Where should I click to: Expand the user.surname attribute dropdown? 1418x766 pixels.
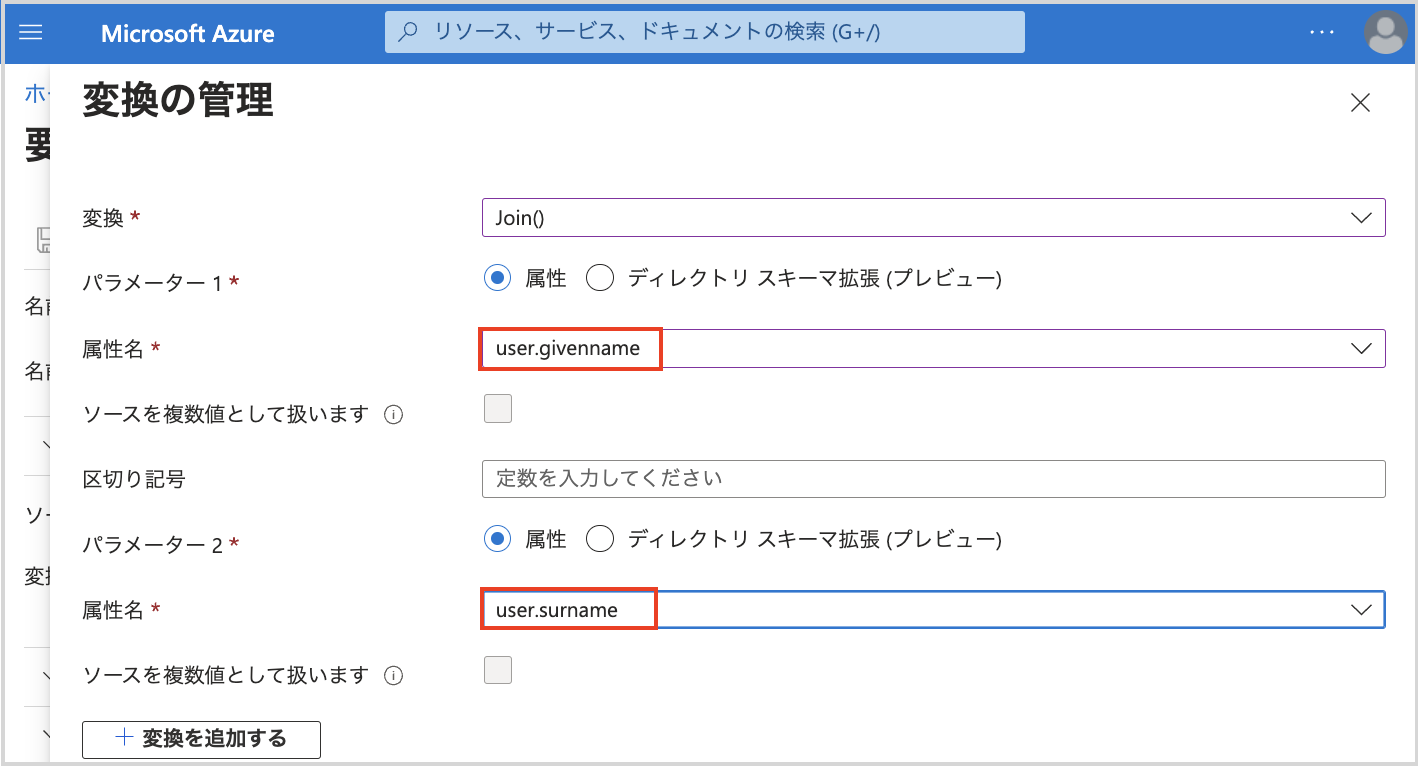click(x=1360, y=609)
